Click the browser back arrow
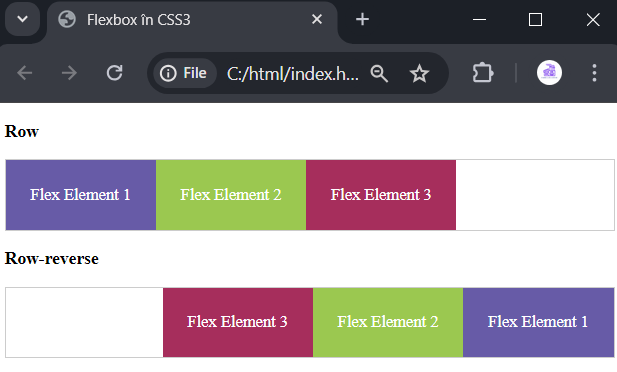617x372 pixels. (24, 73)
